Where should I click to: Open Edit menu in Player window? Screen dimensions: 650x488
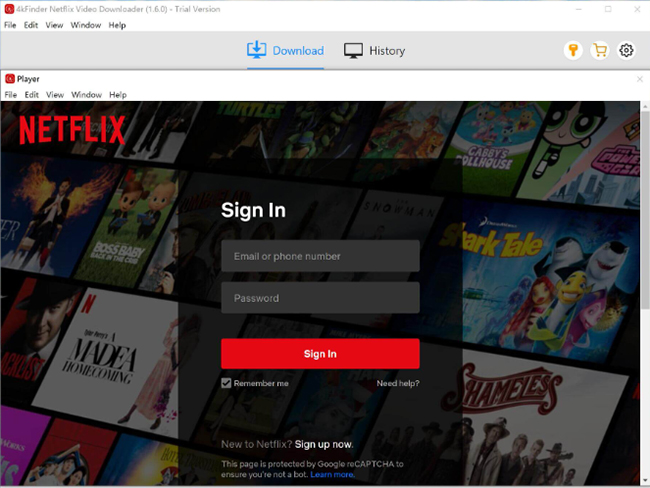(x=32, y=95)
